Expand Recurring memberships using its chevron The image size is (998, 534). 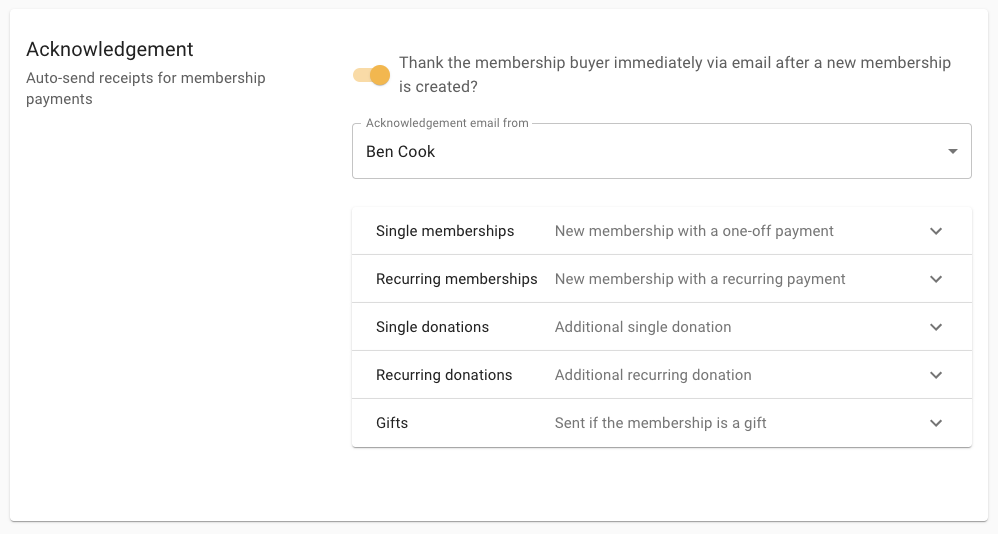936,279
